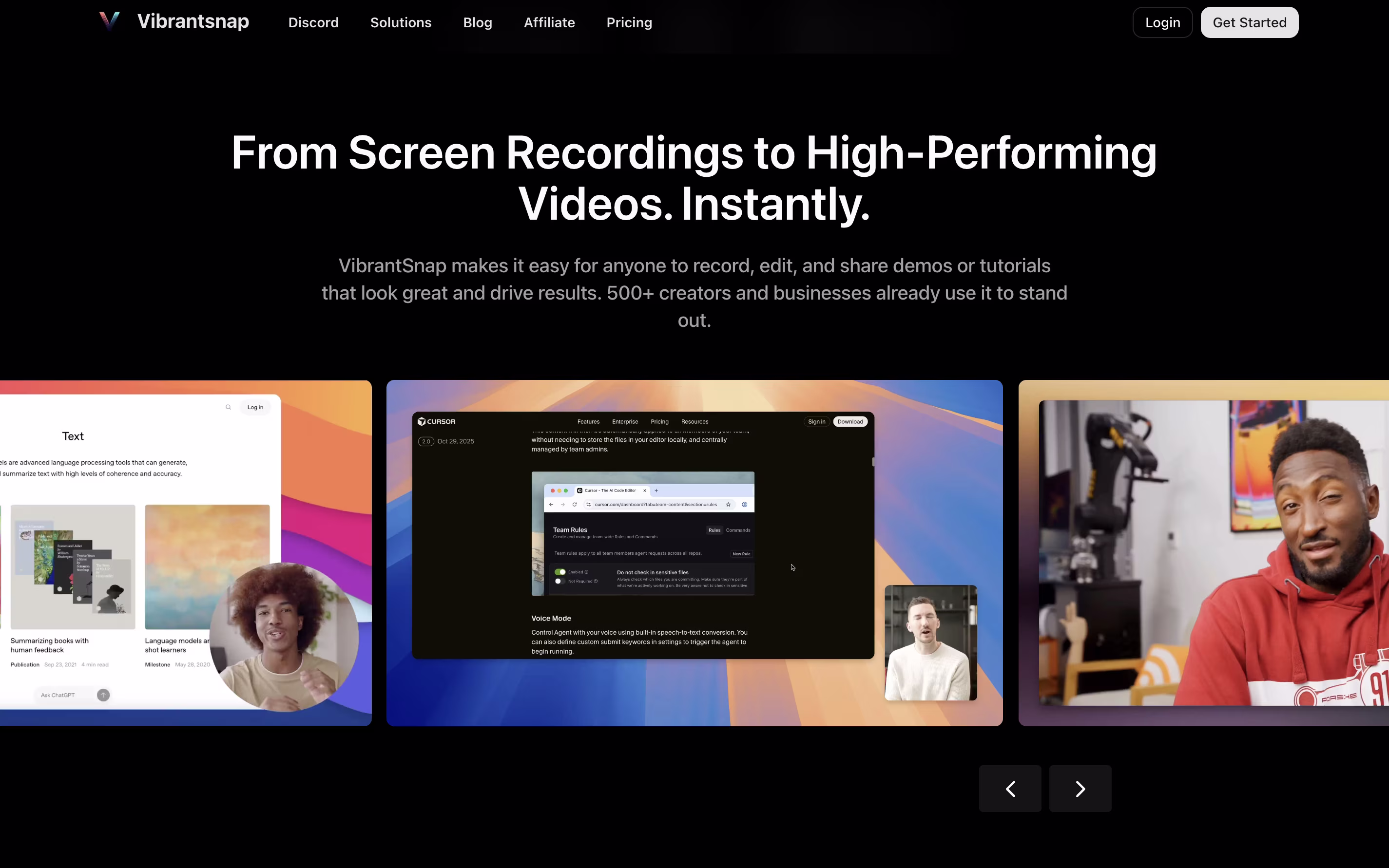
Task: Open the Pricing page from navbar
Action: click(x=629, y=22)
